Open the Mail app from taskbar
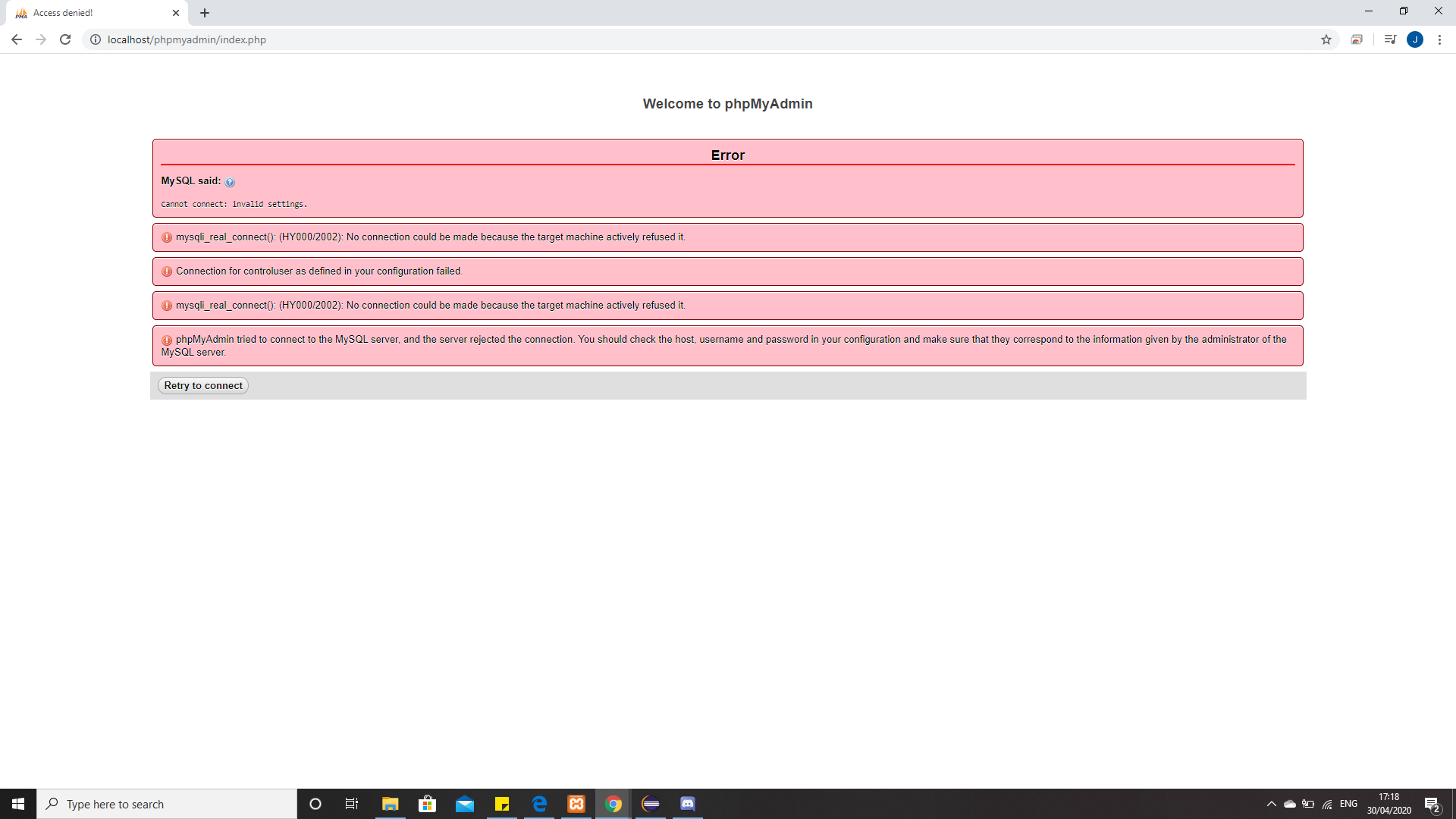1456x819 pixels. (465, 804)
